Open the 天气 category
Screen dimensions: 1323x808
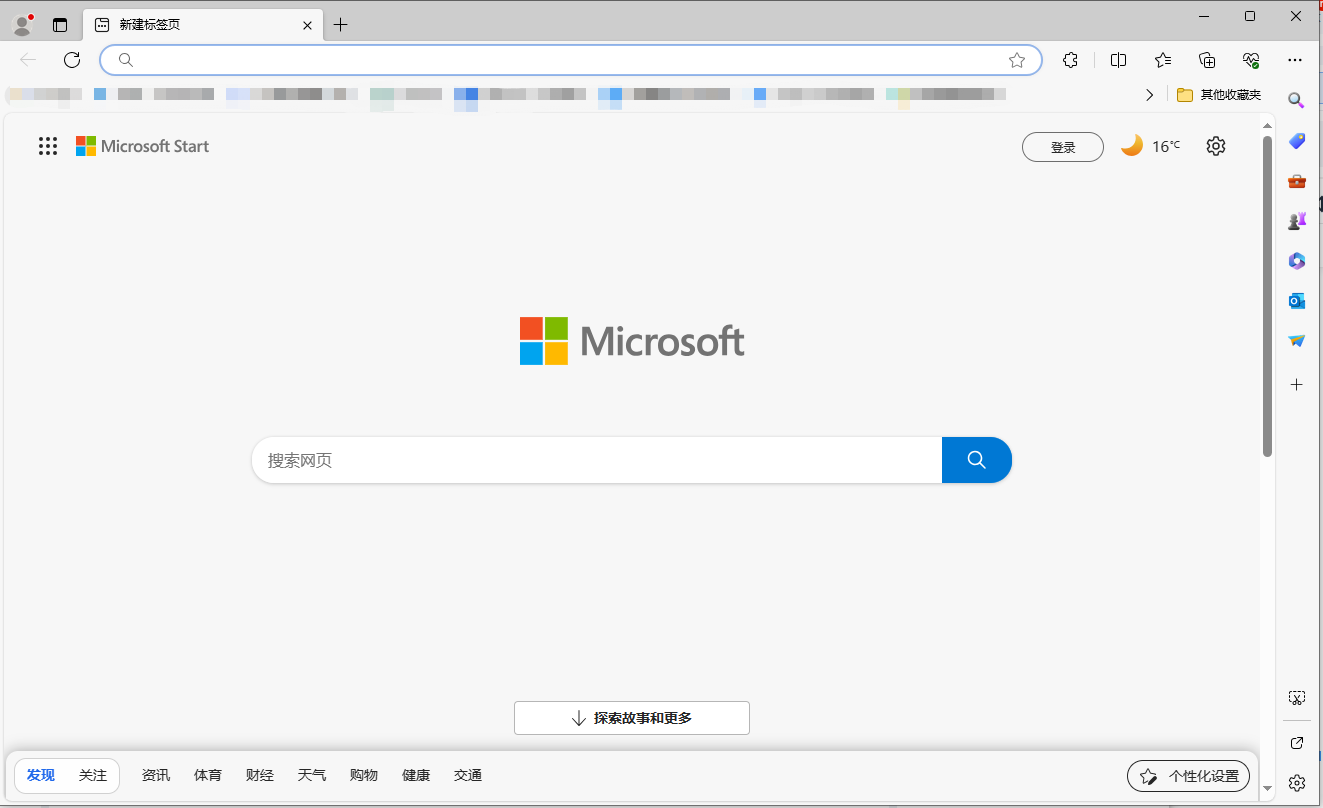(x=312, y=775)
